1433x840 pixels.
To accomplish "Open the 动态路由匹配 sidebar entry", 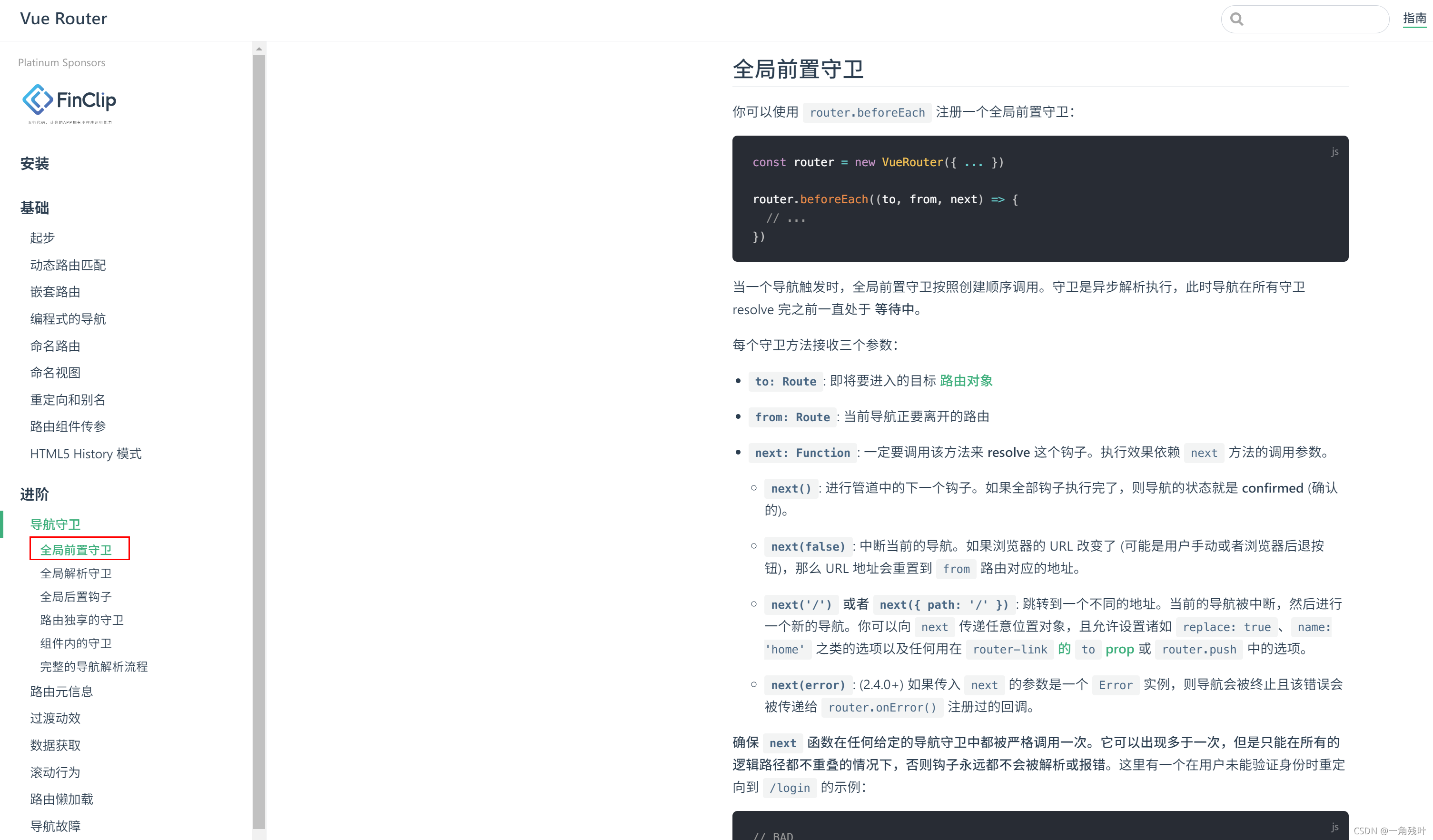I will (68, 265).
